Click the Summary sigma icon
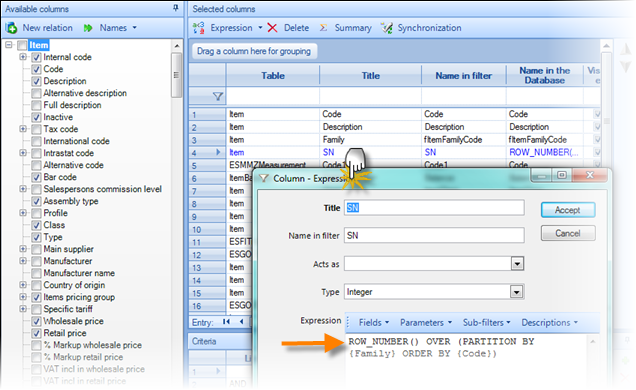 323,28
